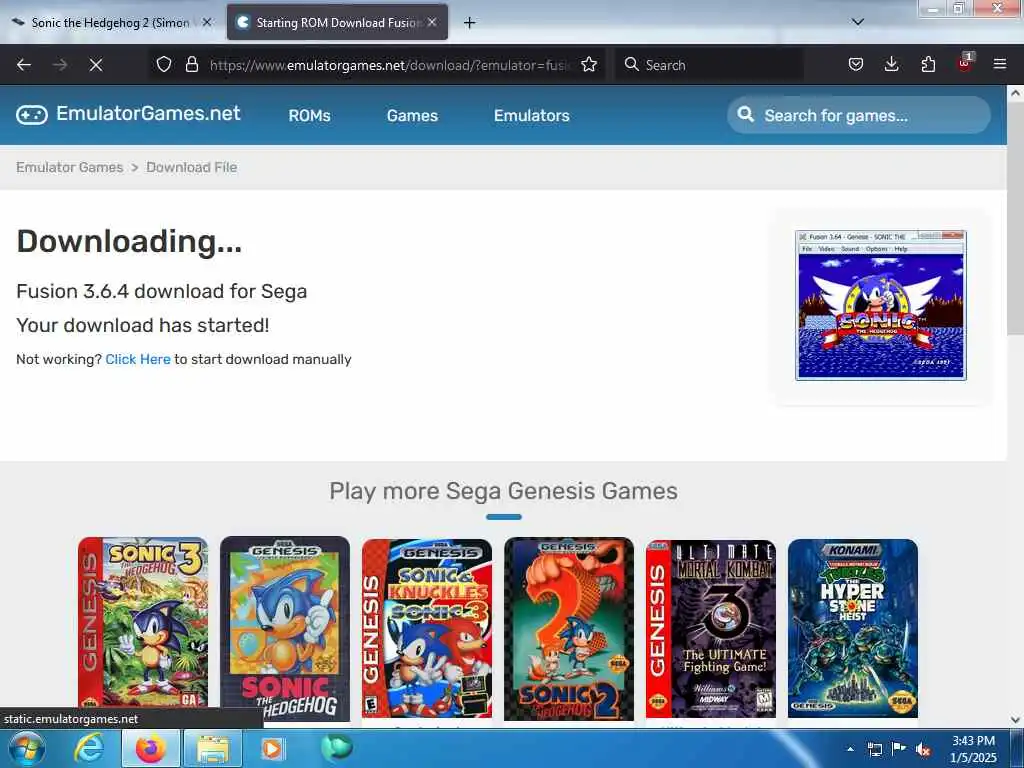Screen dimensions: 1024x768
Task: Go back using the browser back arrow
Action: 24,65
